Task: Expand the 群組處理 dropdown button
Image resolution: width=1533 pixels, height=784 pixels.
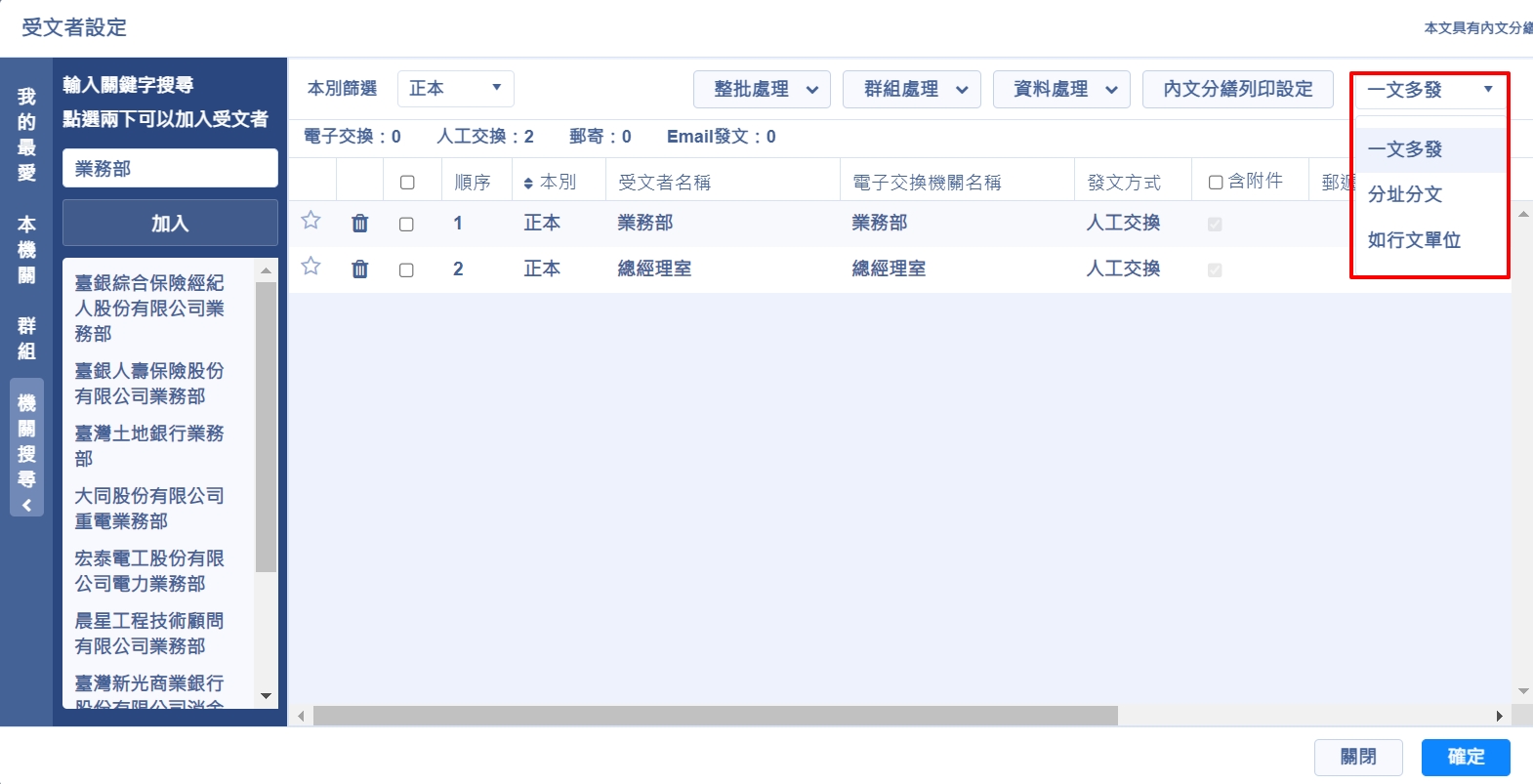Action: [x=911, y=90]
